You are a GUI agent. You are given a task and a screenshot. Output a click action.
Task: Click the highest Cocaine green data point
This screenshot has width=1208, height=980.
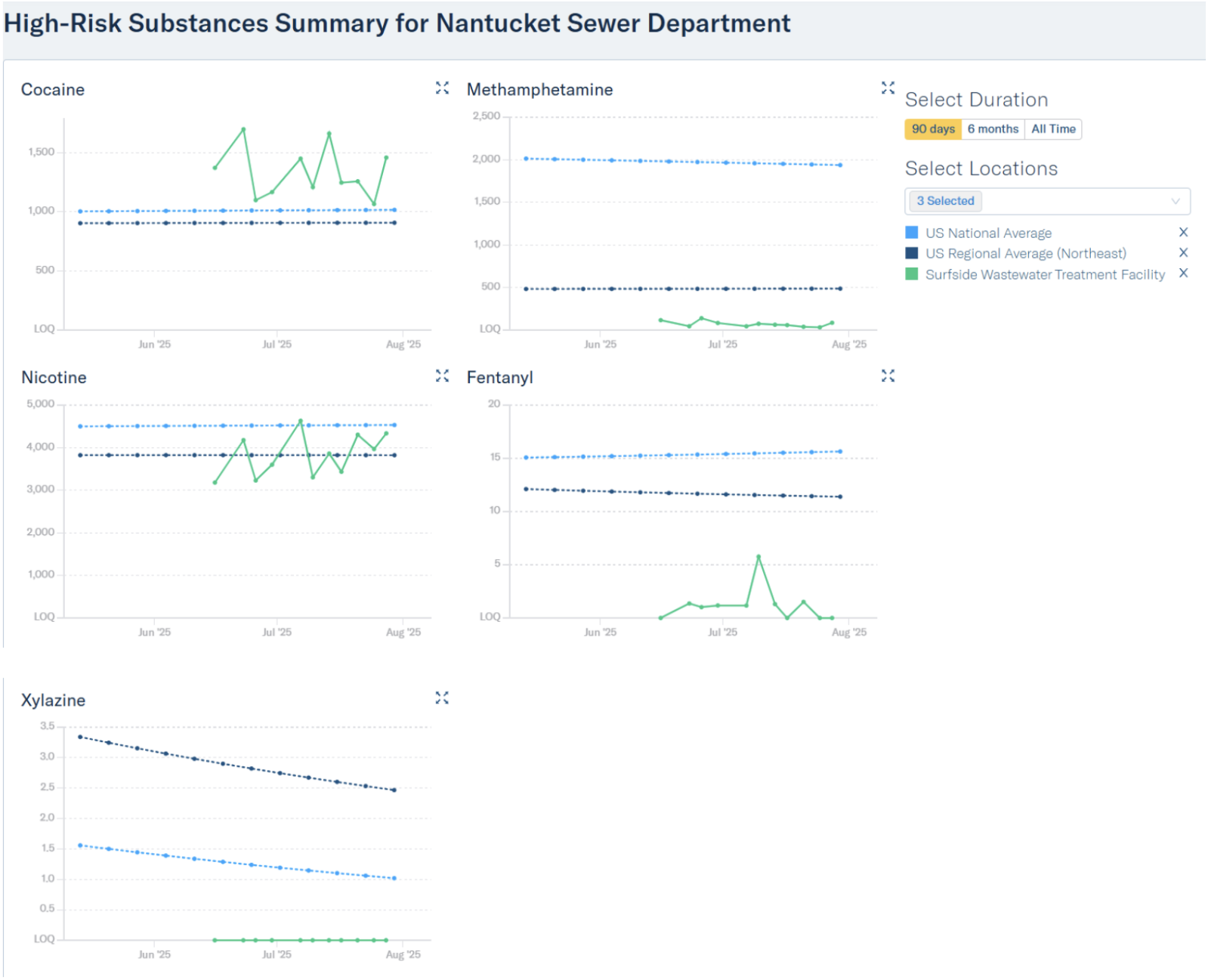pos(243,129)
